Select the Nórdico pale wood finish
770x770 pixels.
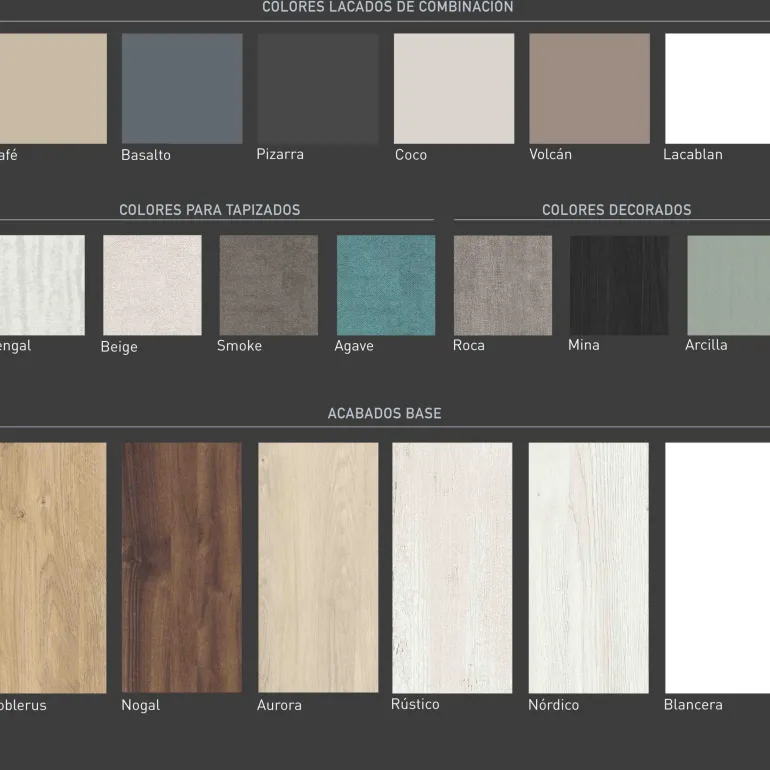coord(588,567)
